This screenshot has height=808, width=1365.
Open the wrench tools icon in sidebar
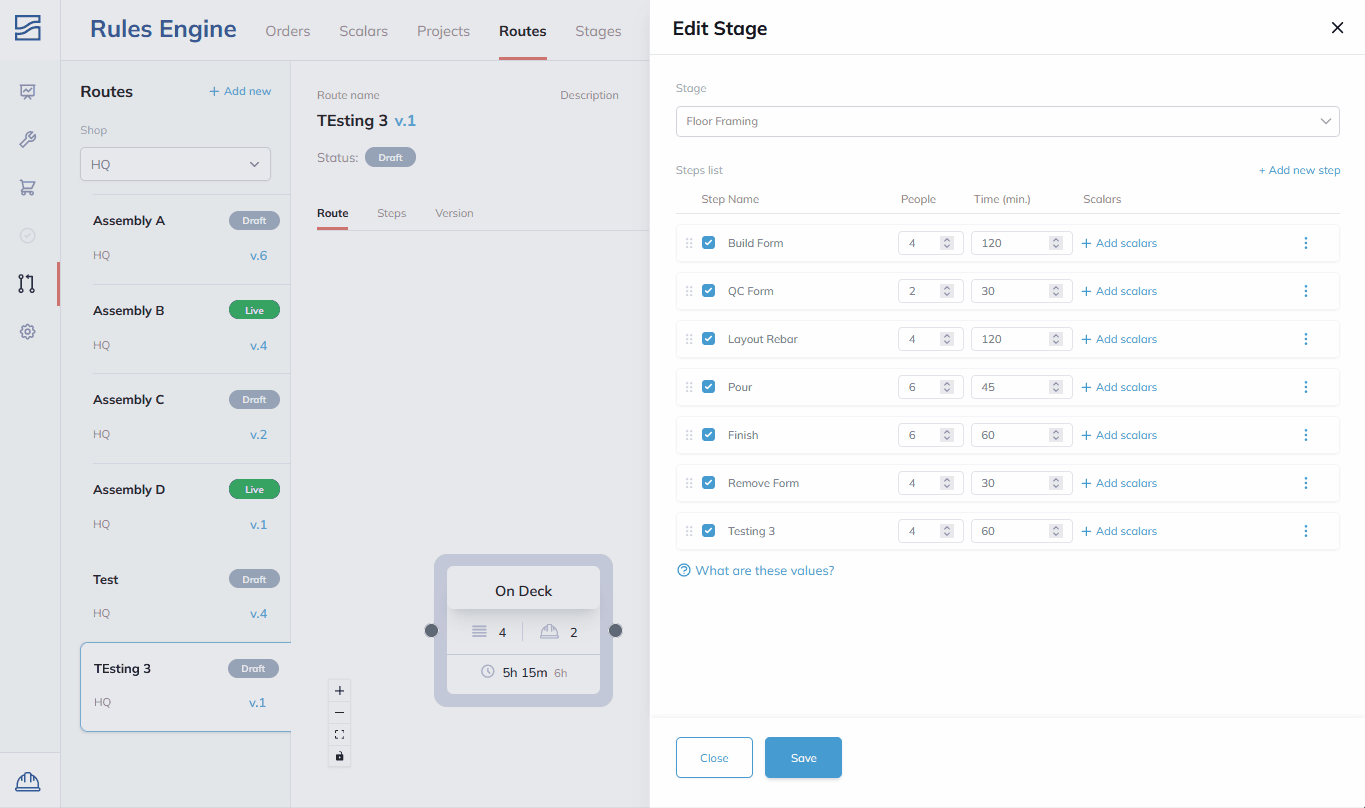click(28, 140)
